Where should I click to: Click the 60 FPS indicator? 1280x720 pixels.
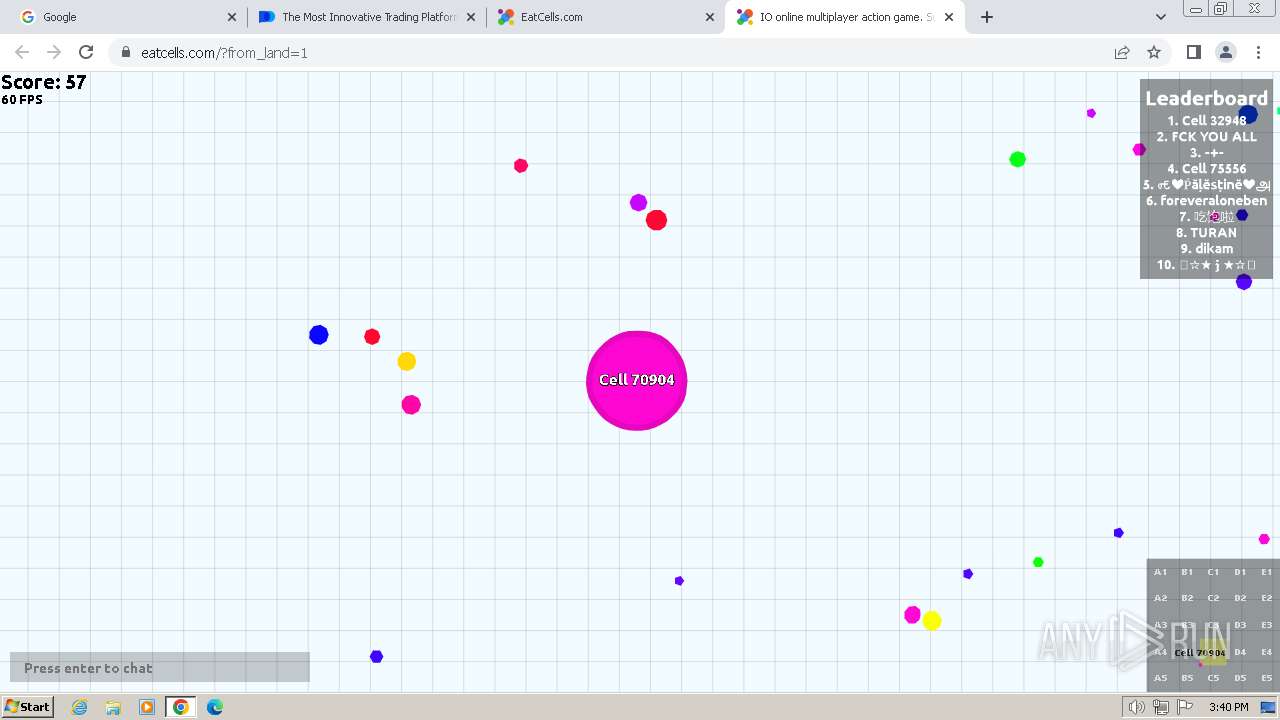[x=22, y=100]
